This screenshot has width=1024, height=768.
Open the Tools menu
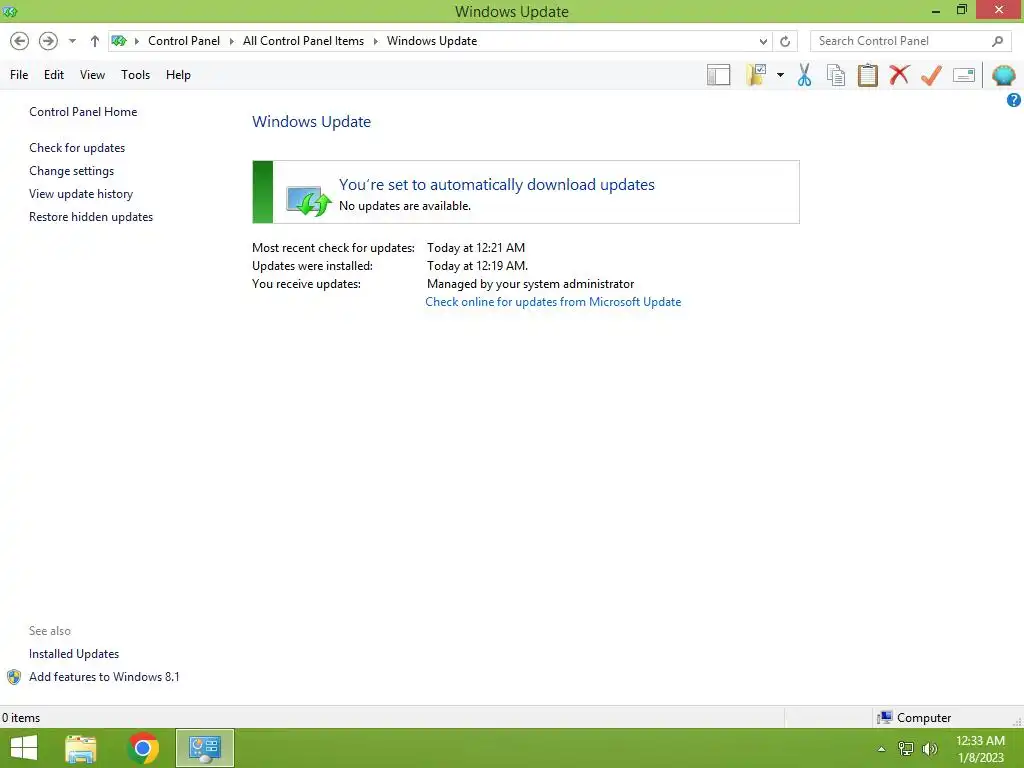click(x=135, y=75)
